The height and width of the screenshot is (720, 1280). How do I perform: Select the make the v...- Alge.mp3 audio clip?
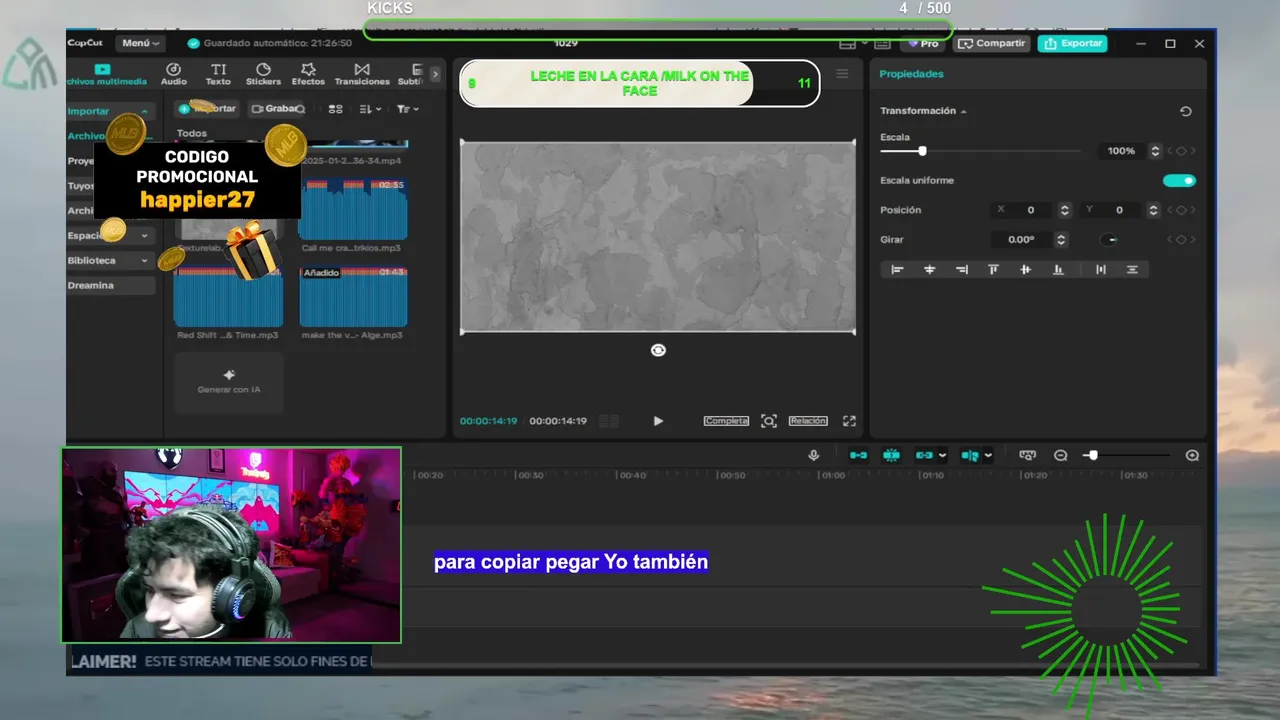click(353, 302)
